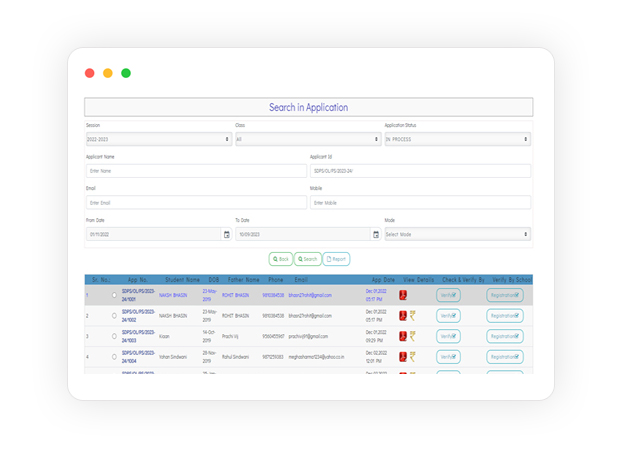The width and height of the screenshot is (622, 450).
Task: Click the Father Name column header
Action: 244,280
